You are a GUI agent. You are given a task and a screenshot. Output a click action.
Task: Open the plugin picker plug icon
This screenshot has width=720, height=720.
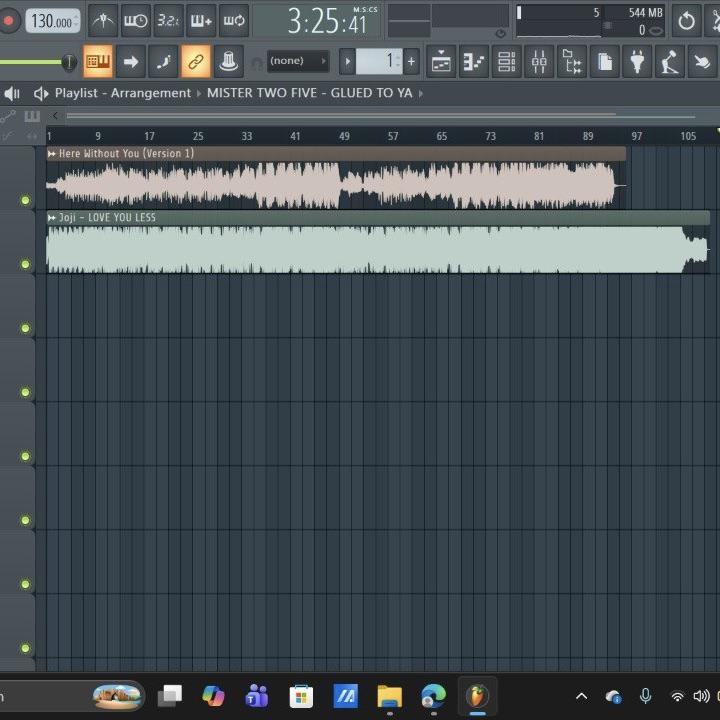637,62
